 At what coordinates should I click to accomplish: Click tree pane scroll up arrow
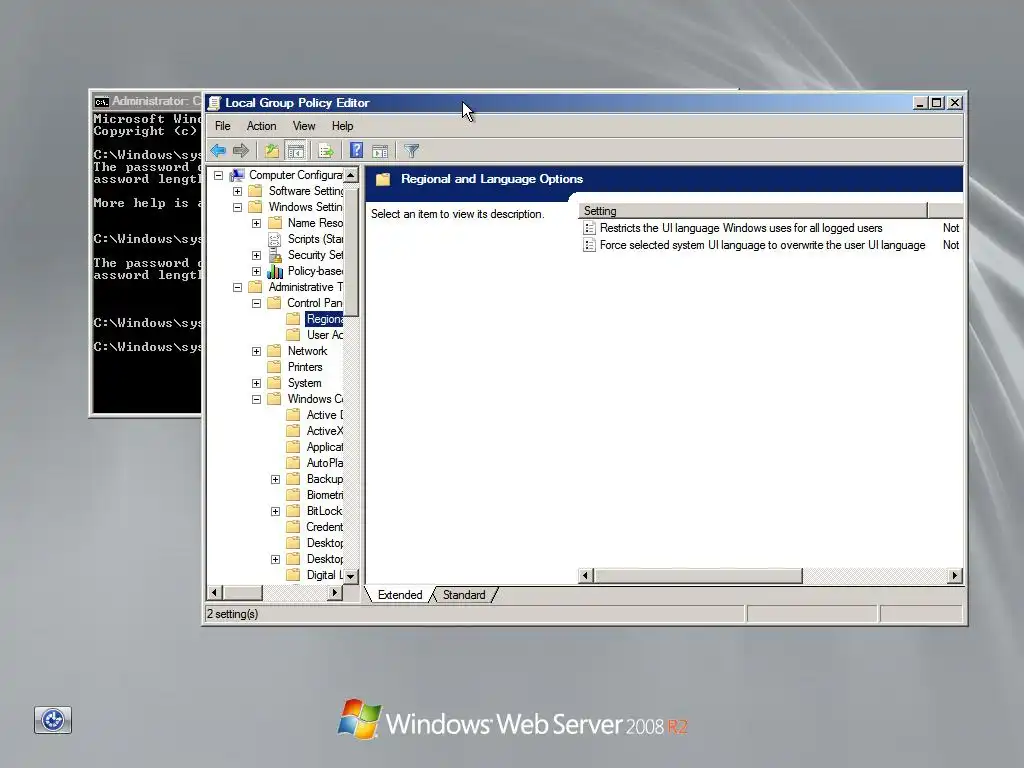pyautogui.click(x=351, y=175)
